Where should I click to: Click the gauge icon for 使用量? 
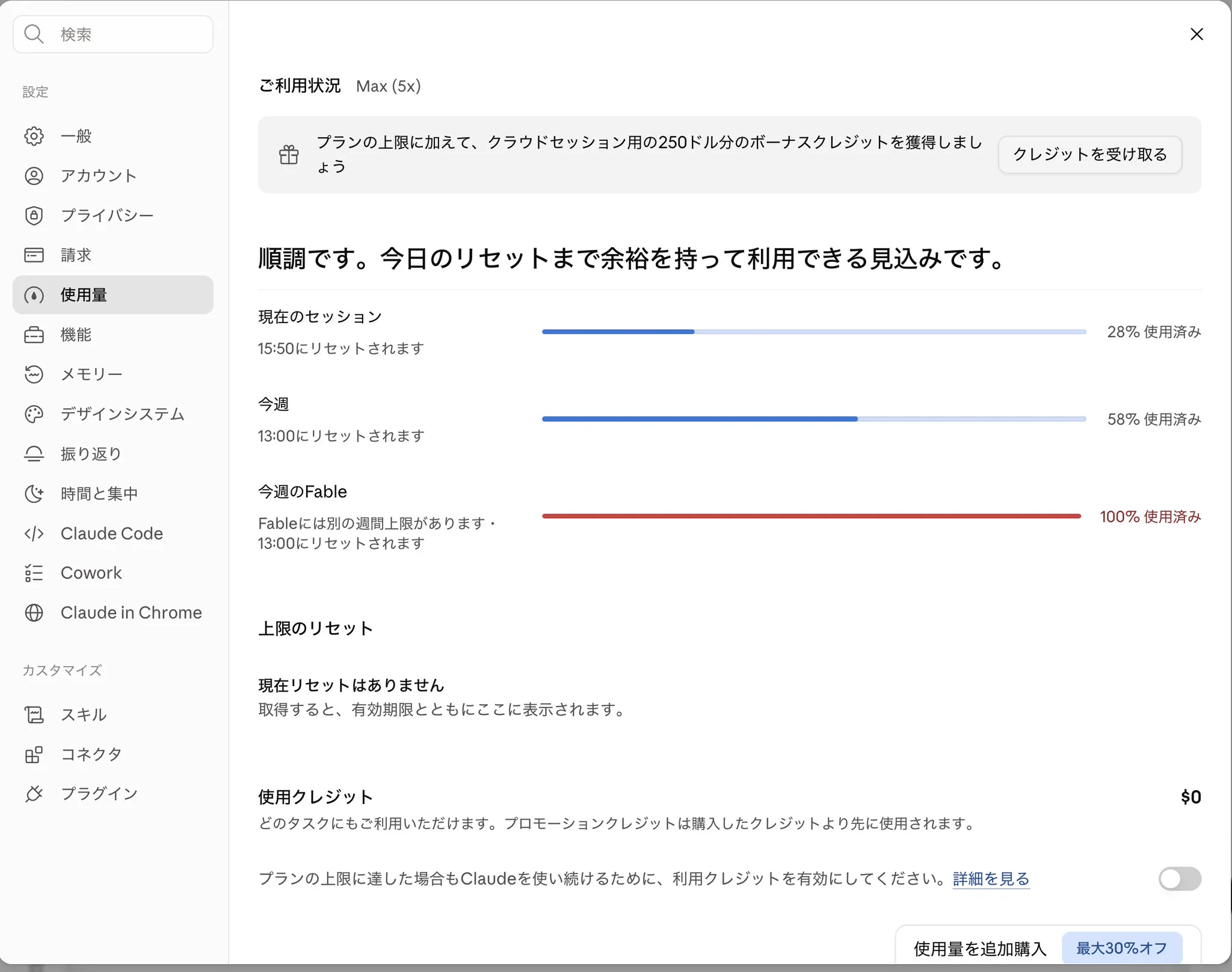(34, 295)
